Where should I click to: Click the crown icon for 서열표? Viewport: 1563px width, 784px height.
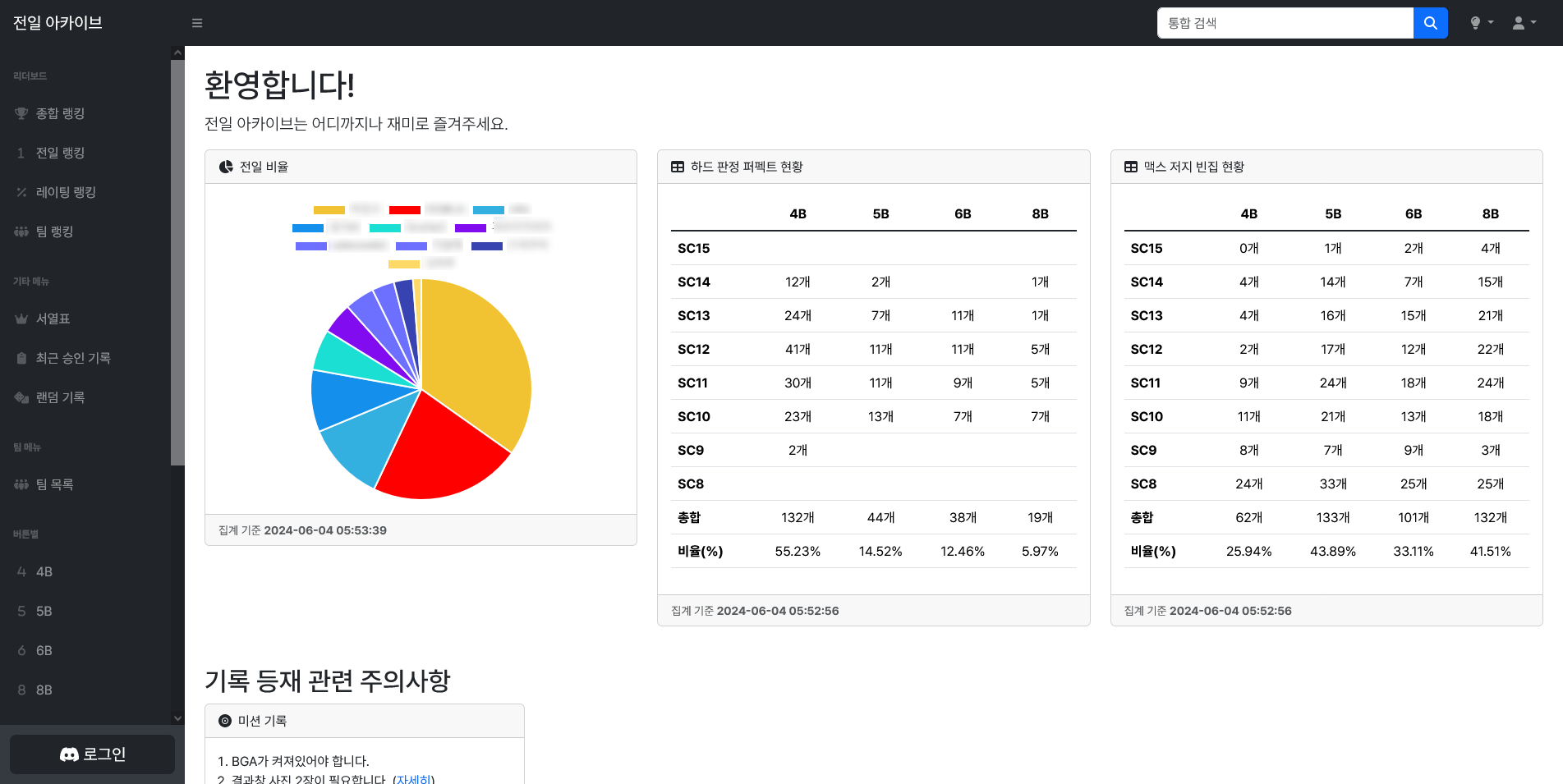click(21, 319)
